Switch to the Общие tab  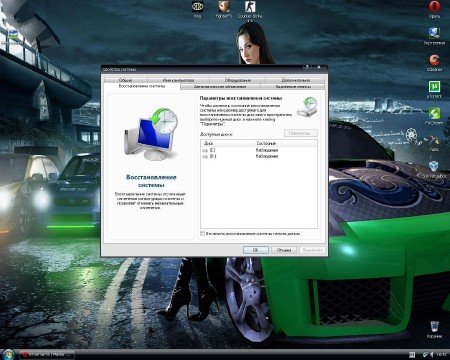(125, 80)
